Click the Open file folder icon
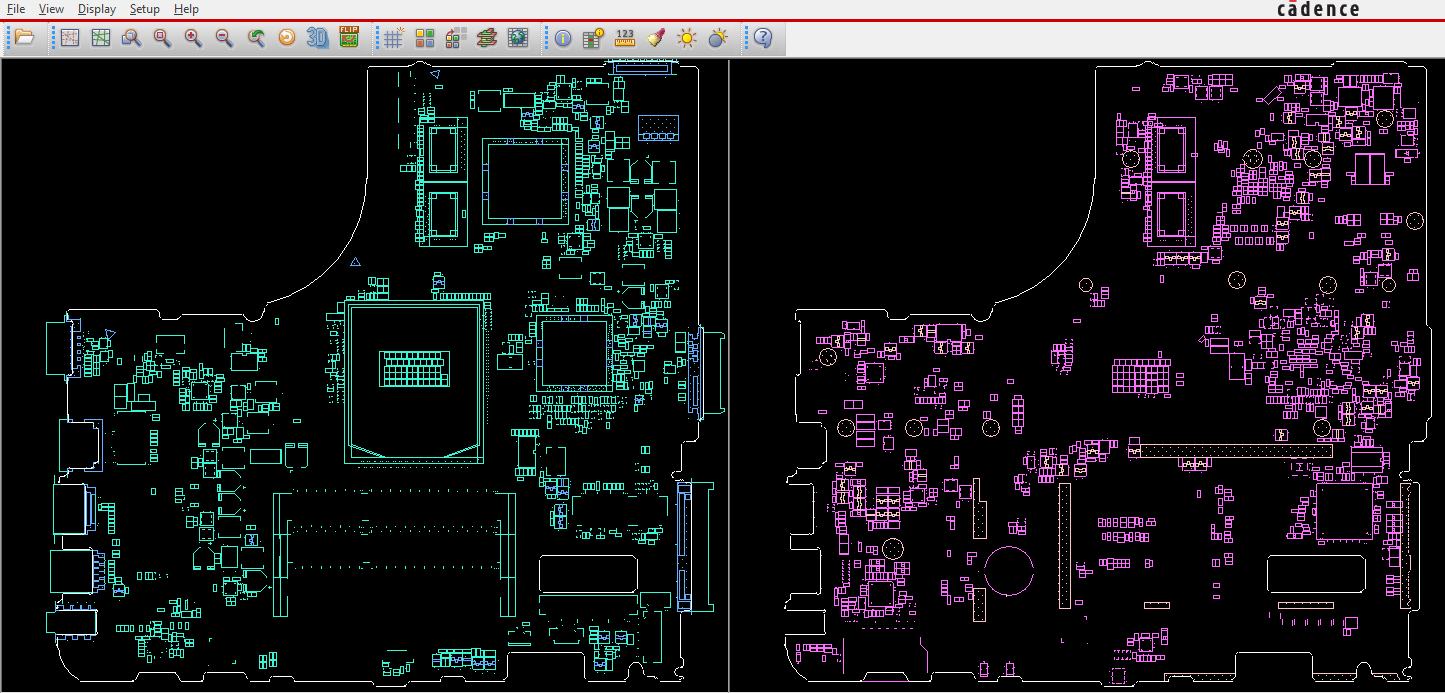Image resolution: width=1445 pixels, height=693 pixels. click(25, 38)
